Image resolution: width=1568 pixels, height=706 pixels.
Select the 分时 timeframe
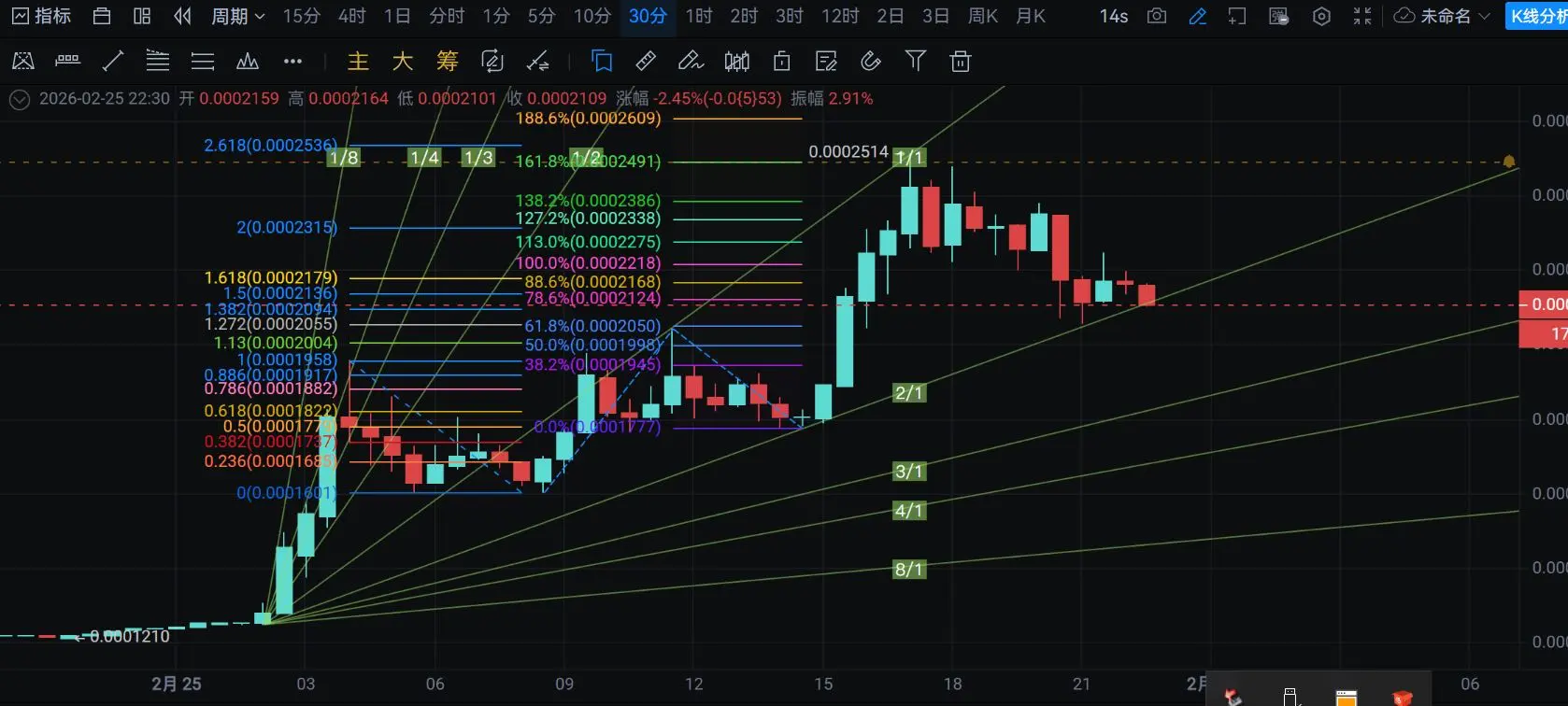447,16
